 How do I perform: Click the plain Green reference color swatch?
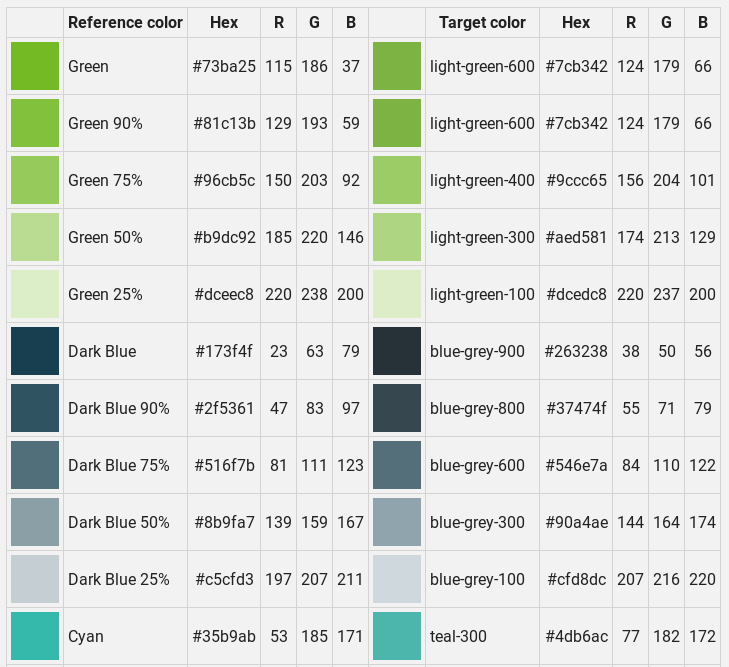[x=35, y=66]
